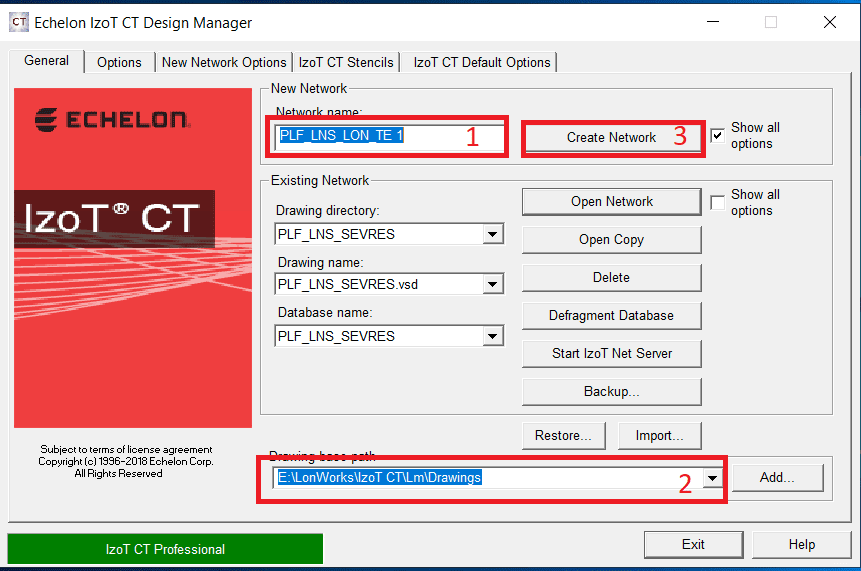
Task: Open the Drawing base path dropdown
Action: (712, 478)
